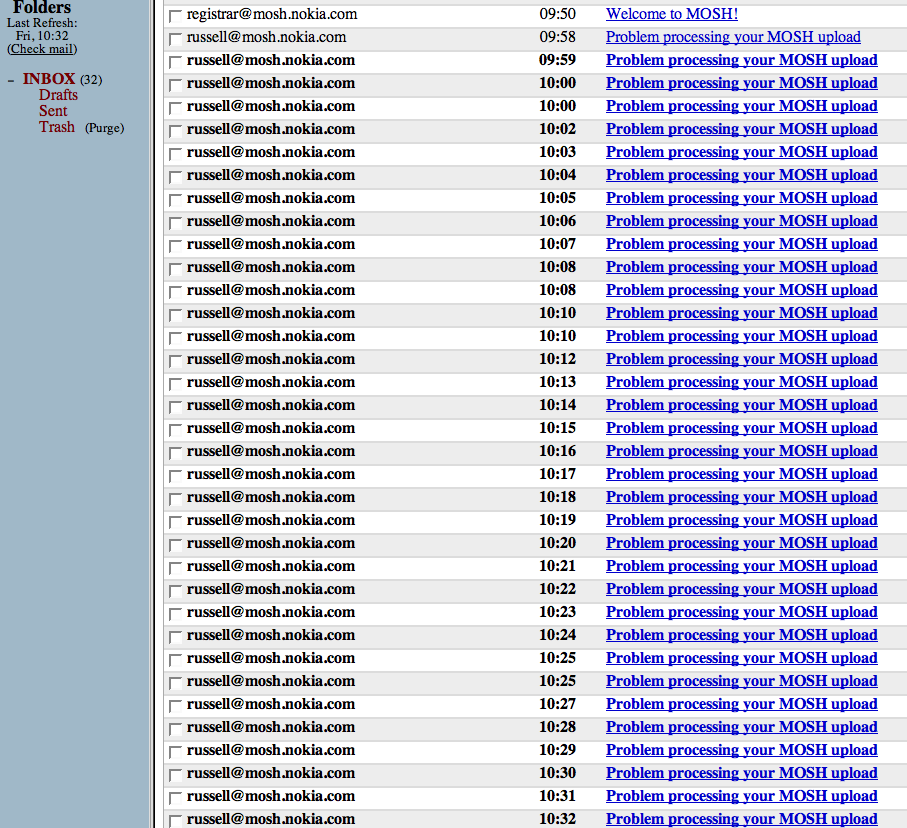
Task: Click the 10:12 time cell
Action: [558, 359]
